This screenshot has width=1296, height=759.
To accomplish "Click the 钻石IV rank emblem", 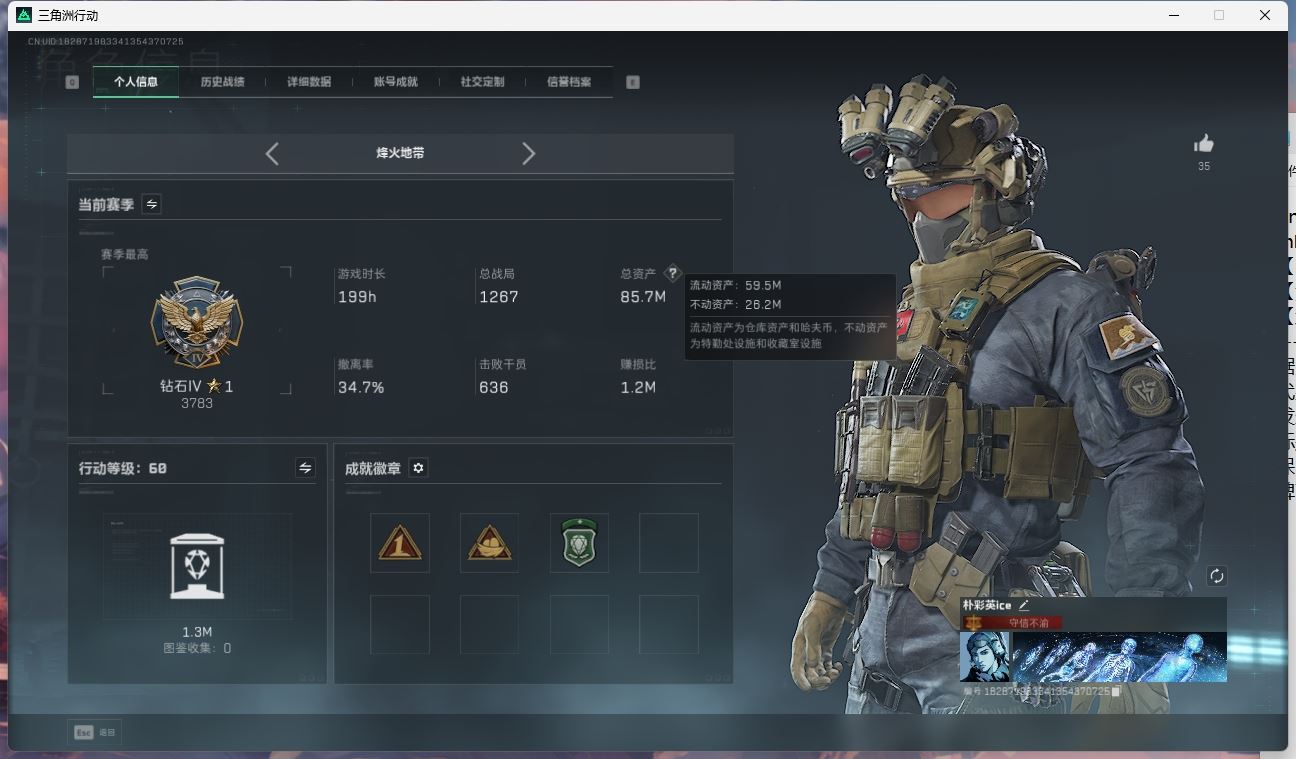I will pyautogui.click(x=197, y=324).
